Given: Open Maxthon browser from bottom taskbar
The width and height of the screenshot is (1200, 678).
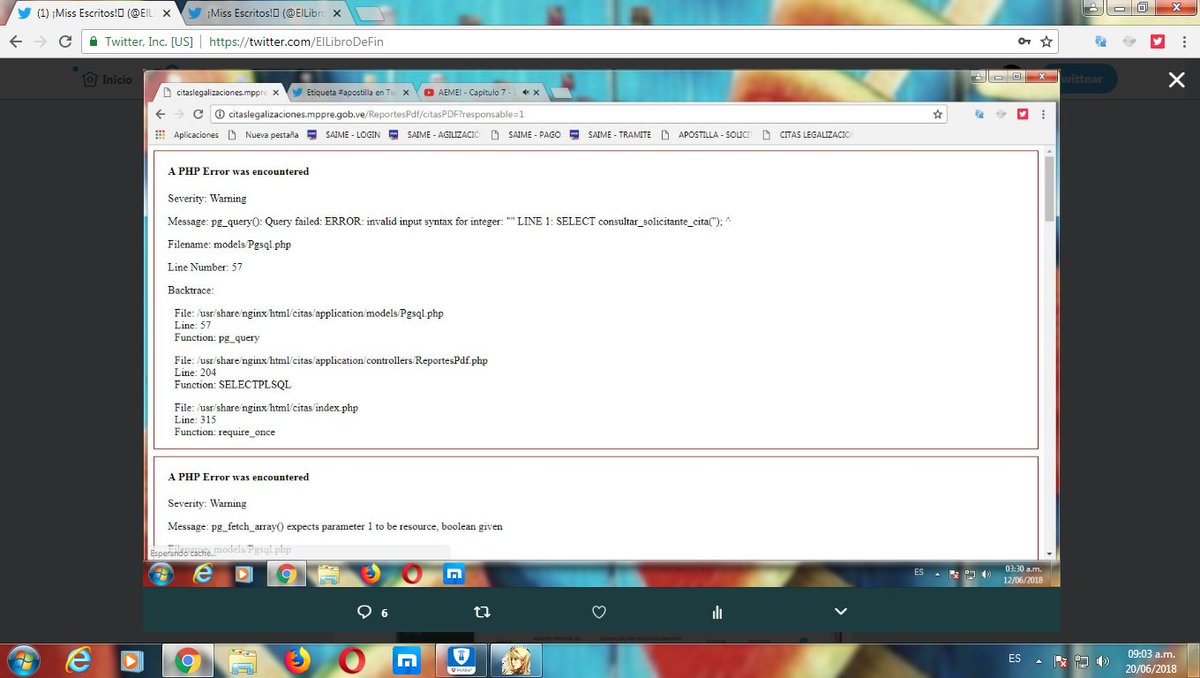Looking at the screenshot, I should tap(406, 660).
